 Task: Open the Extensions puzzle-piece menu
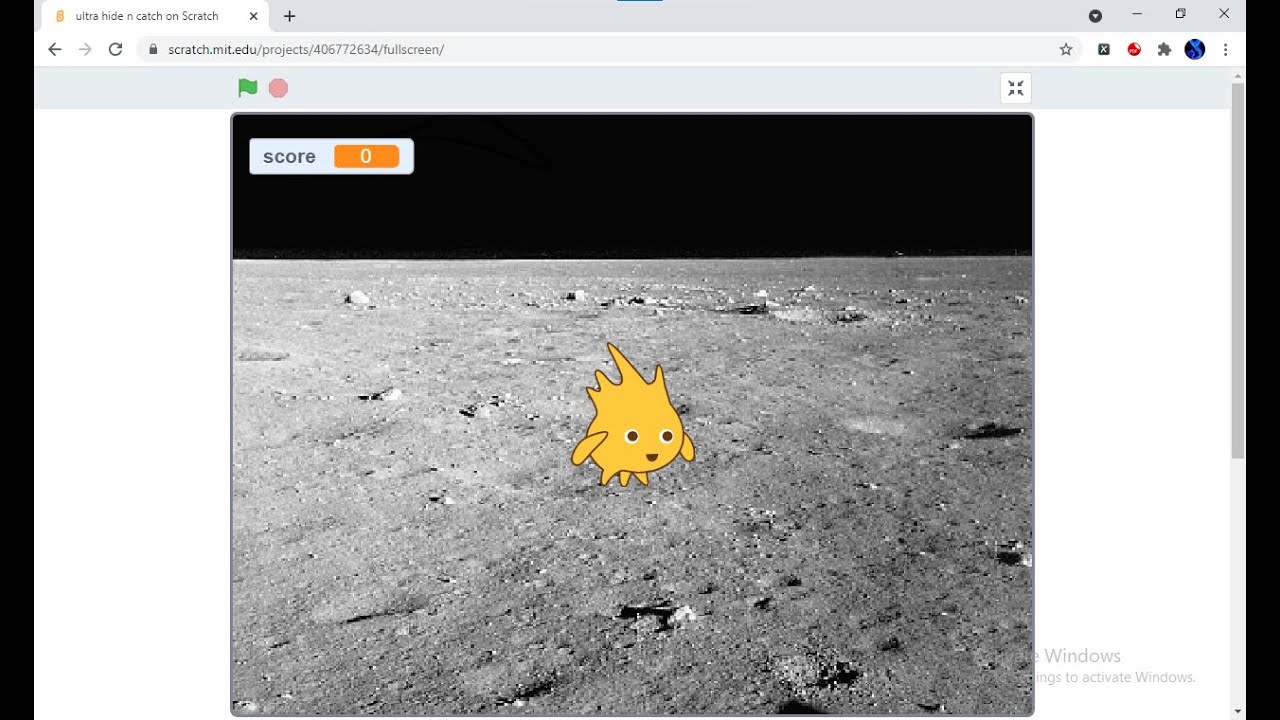(x=1164, y=49)
